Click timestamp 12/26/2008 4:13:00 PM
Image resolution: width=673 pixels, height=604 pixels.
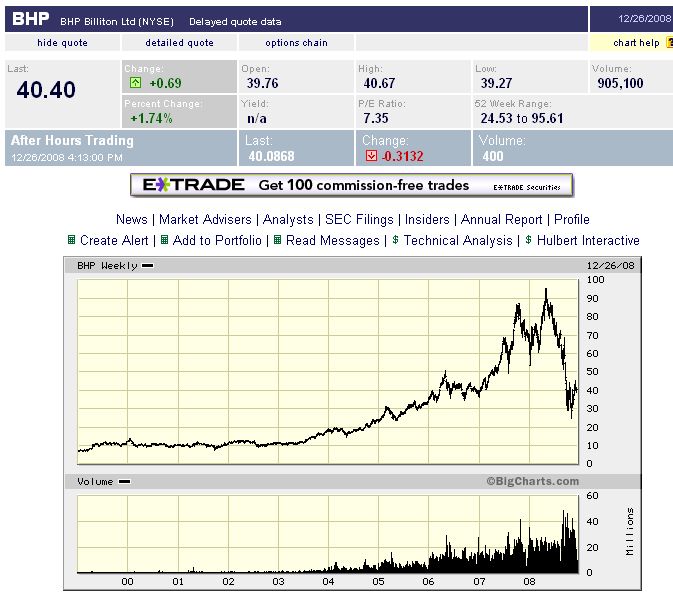67,158
